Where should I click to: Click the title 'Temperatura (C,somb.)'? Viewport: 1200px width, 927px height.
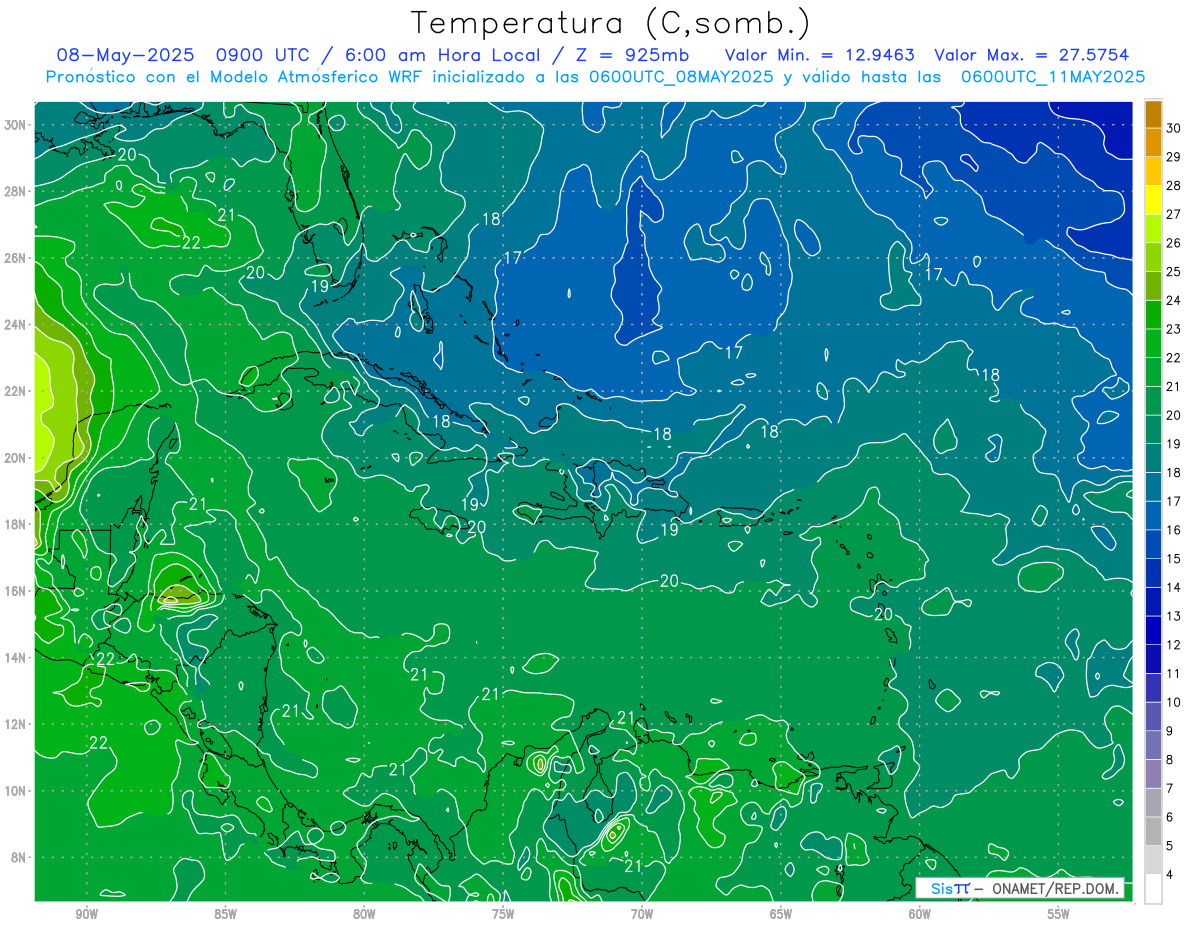(x=610, y=23)
